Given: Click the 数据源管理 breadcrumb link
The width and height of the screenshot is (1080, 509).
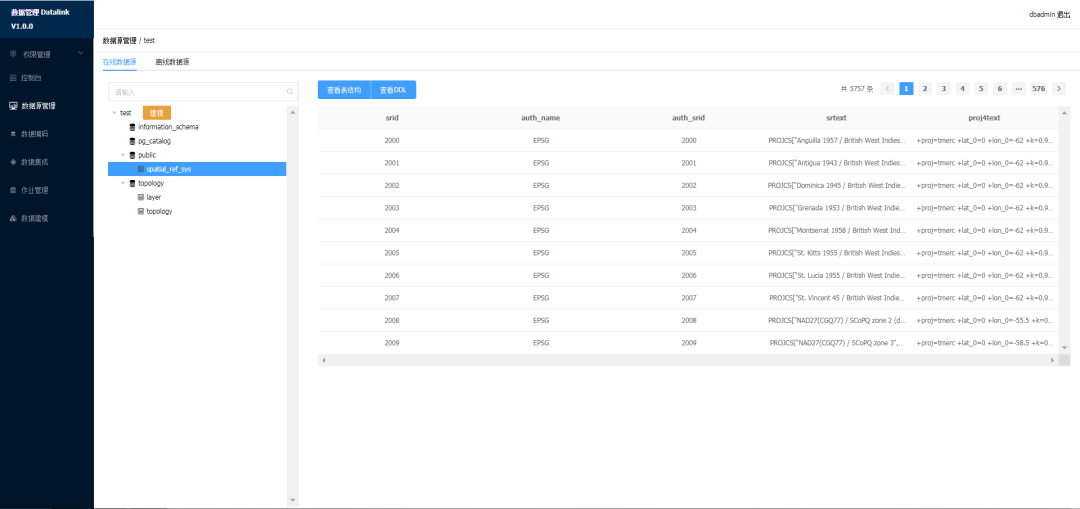Looking at the screenshot, I should point(119,41).
